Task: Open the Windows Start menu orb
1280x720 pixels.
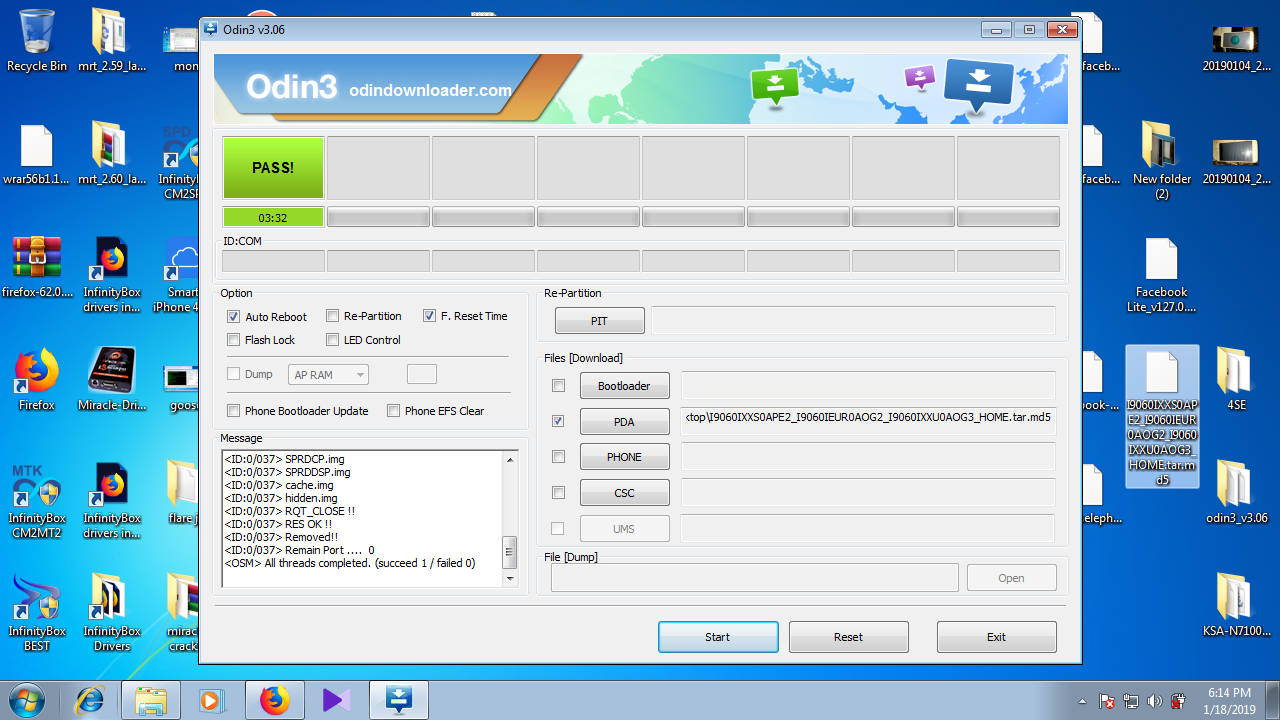Action: (x=27, y=699)
